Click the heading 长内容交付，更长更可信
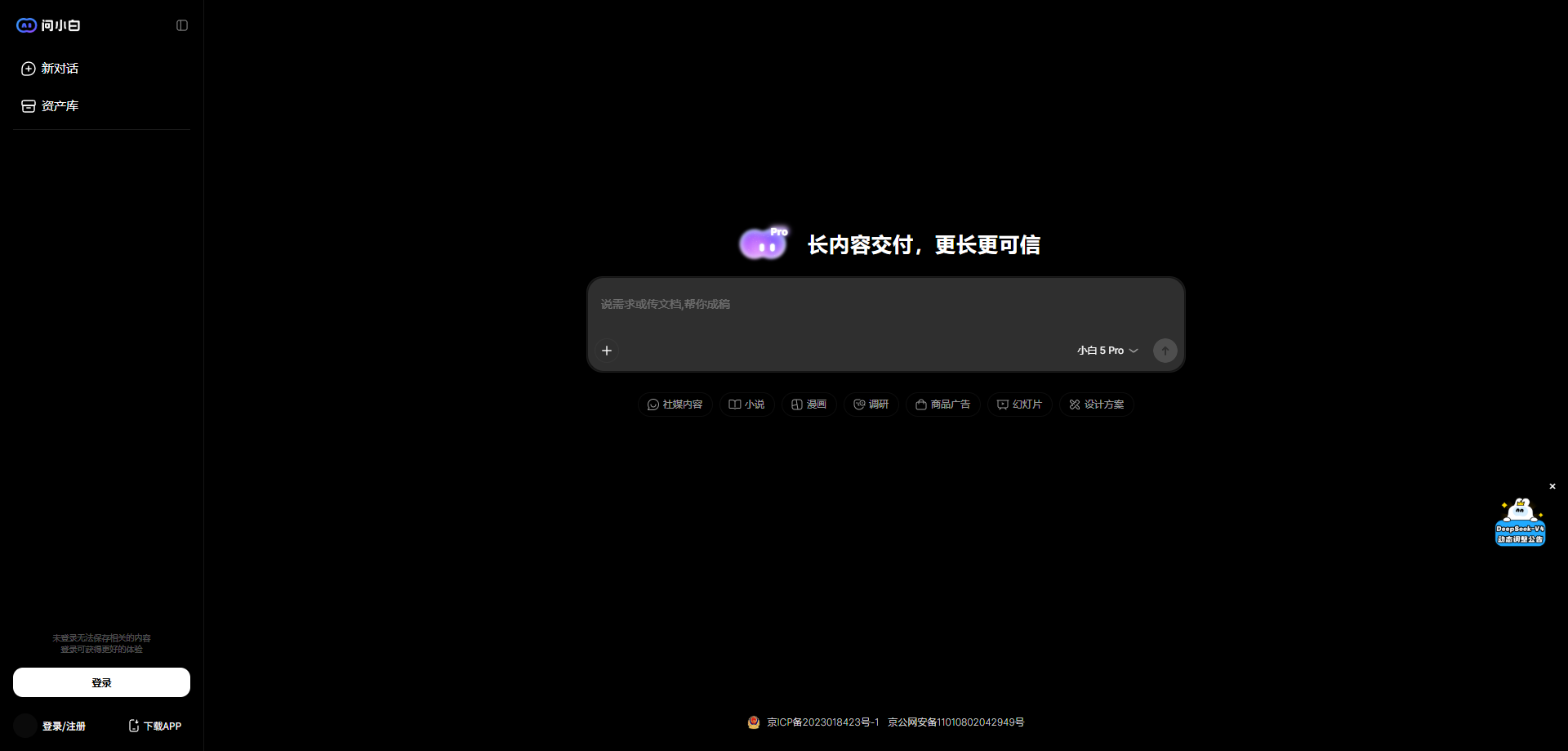This screenshot has height=751, width=1568. (x=924, y=245)
